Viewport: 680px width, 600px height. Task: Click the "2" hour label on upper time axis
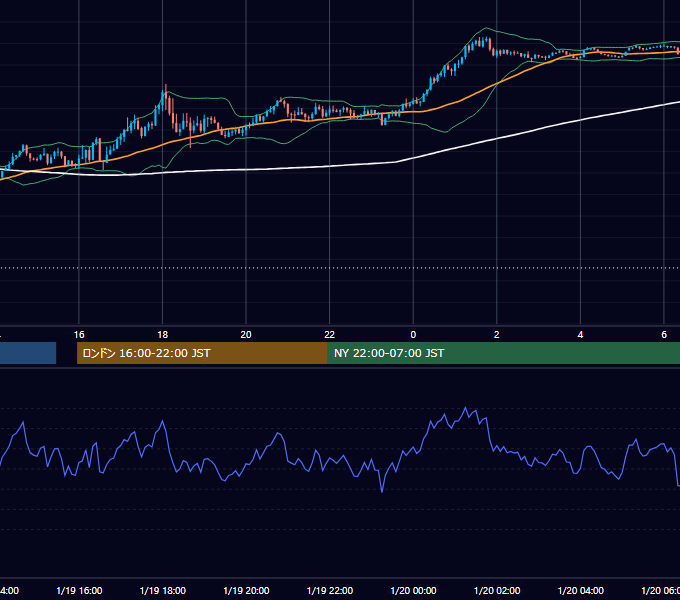point(497,335)
